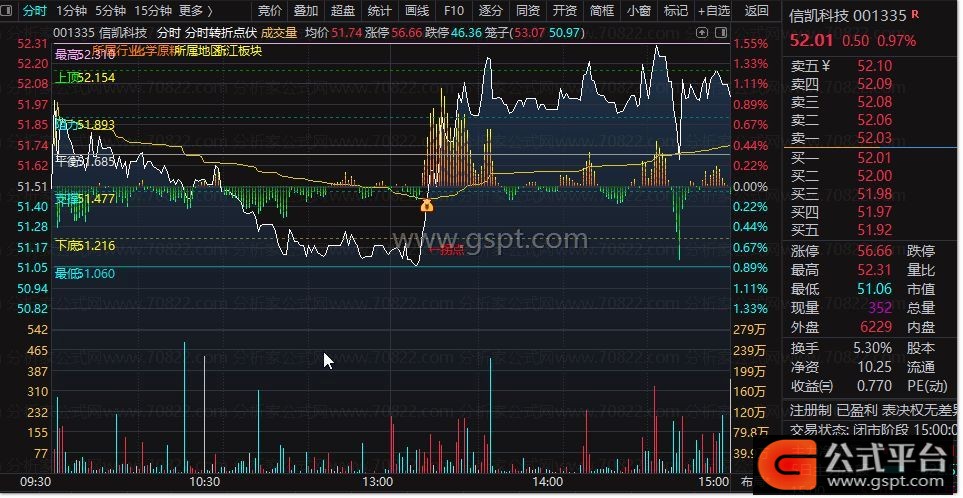
Task: Open the 所属地图汇板块 link
Action: click(218, 50)
